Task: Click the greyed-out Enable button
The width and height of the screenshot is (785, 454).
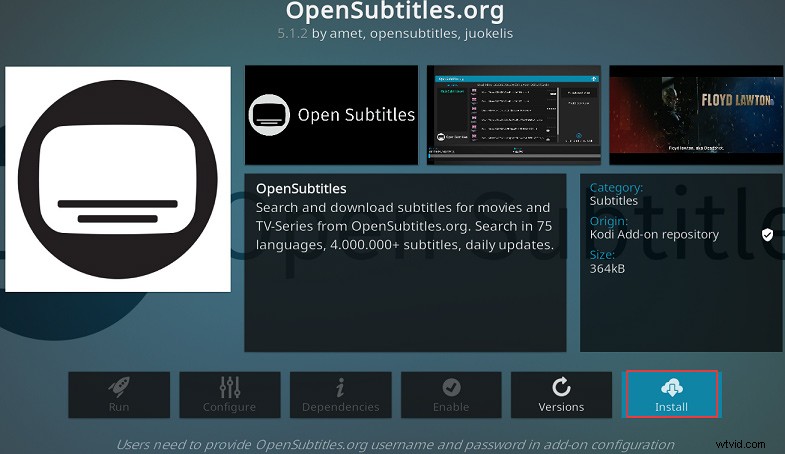Action: [x=451, y=394]
